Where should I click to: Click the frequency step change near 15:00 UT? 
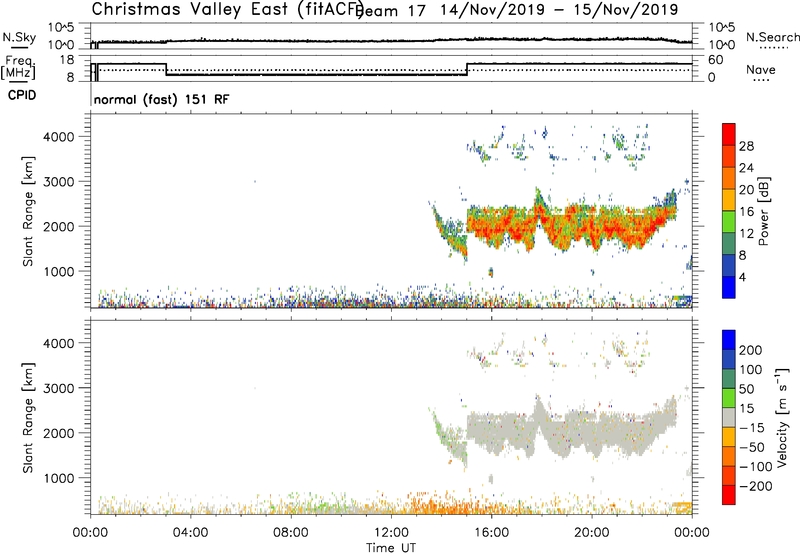pyautogui.click(x=467, y=69)
